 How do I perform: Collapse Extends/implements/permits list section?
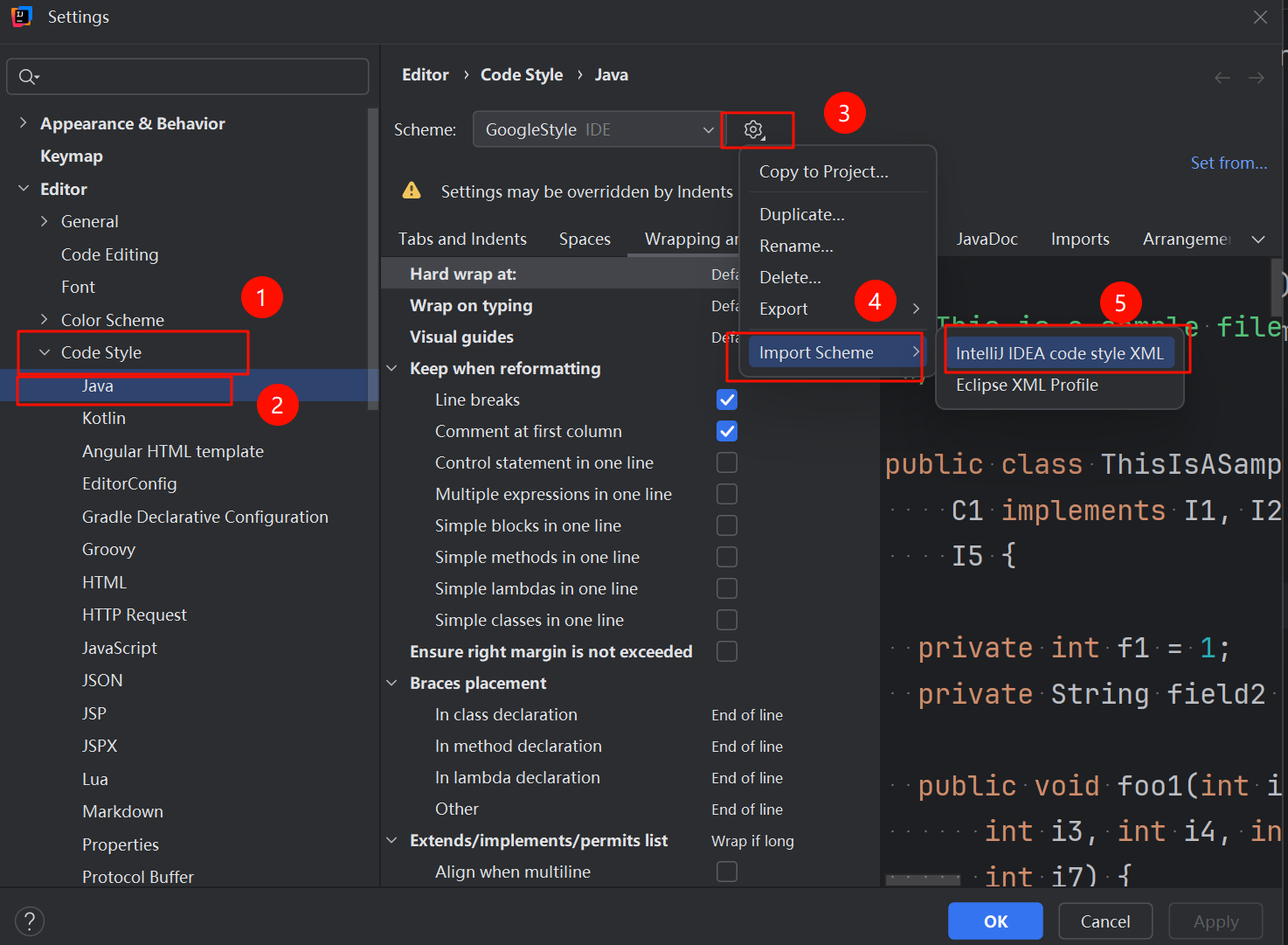[391, 840]
